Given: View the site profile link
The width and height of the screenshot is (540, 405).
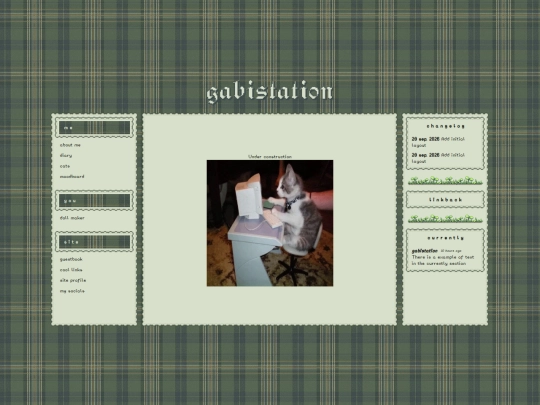Looking at the screenshot, I should click(x=73, y=280).
